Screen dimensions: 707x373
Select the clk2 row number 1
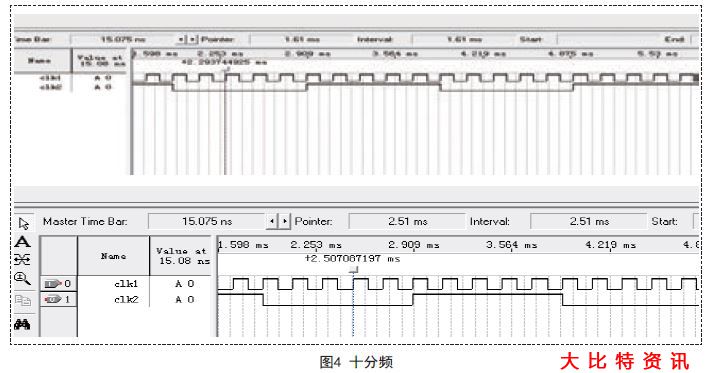(67, 299)
